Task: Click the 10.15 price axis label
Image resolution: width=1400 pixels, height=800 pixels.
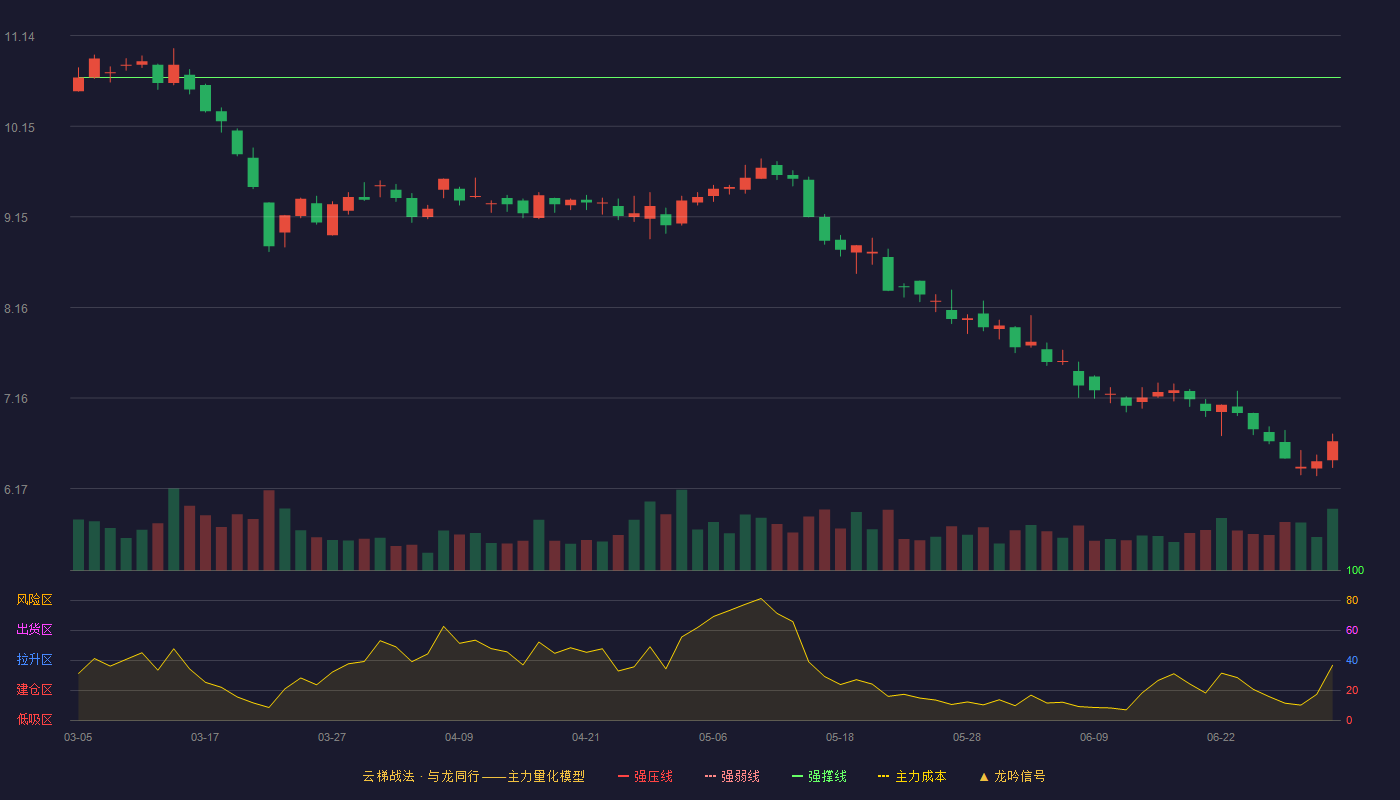Action: [x=19, y=128]
